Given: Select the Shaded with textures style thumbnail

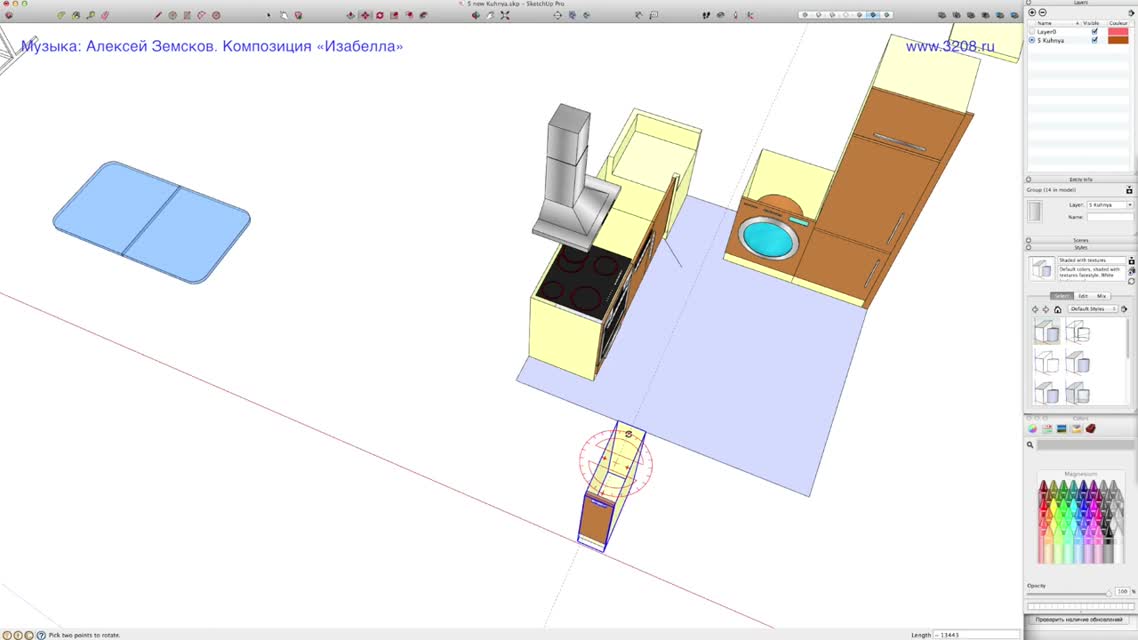Looking at the screenshot, I should 1047,332.
